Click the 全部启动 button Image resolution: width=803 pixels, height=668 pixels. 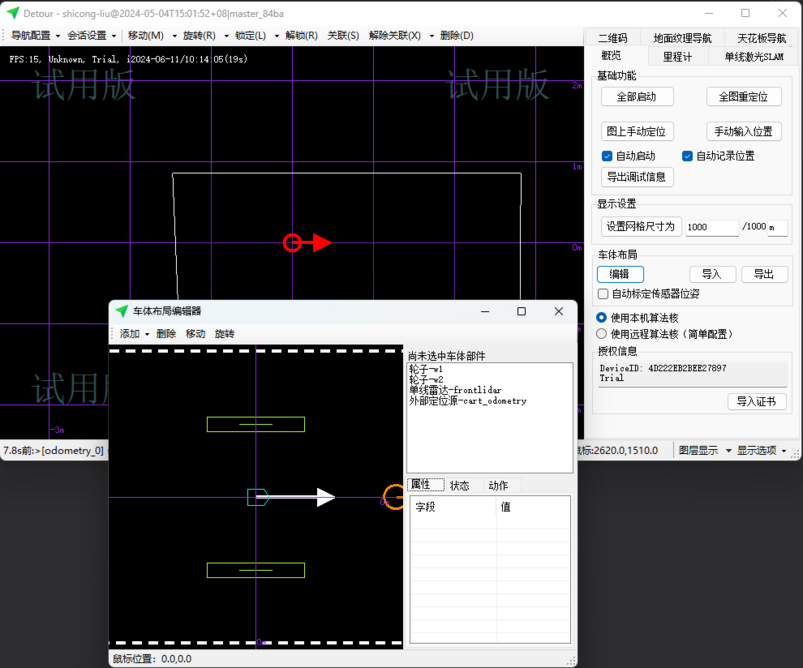637,97
